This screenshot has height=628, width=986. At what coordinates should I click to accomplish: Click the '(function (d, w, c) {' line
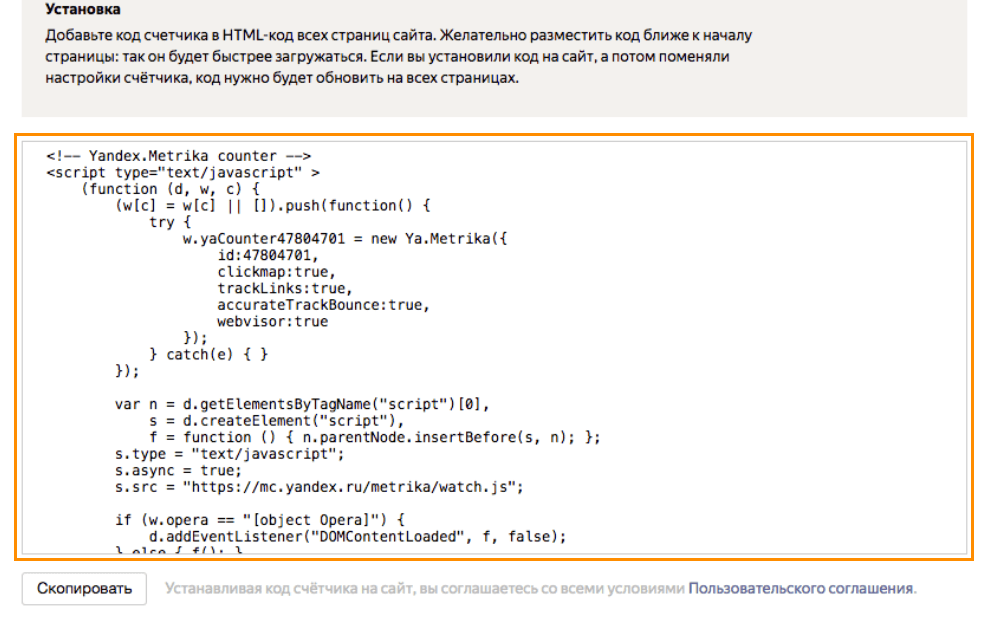pos(170,189)
